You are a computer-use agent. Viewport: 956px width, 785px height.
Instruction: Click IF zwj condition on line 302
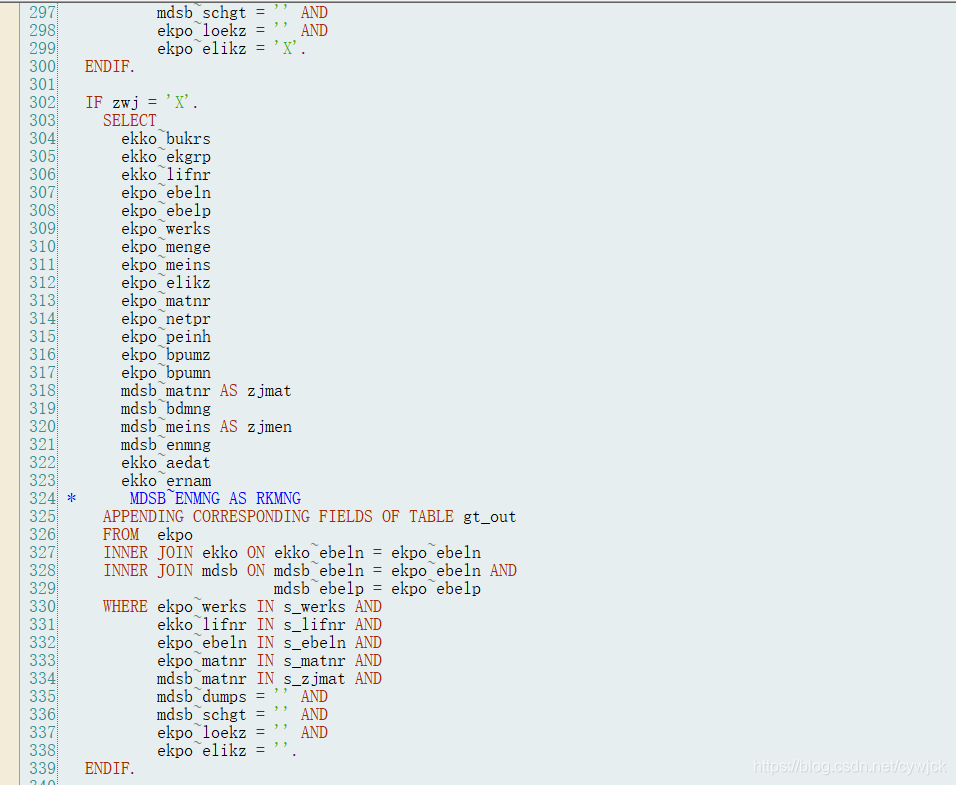click(141, 102)
